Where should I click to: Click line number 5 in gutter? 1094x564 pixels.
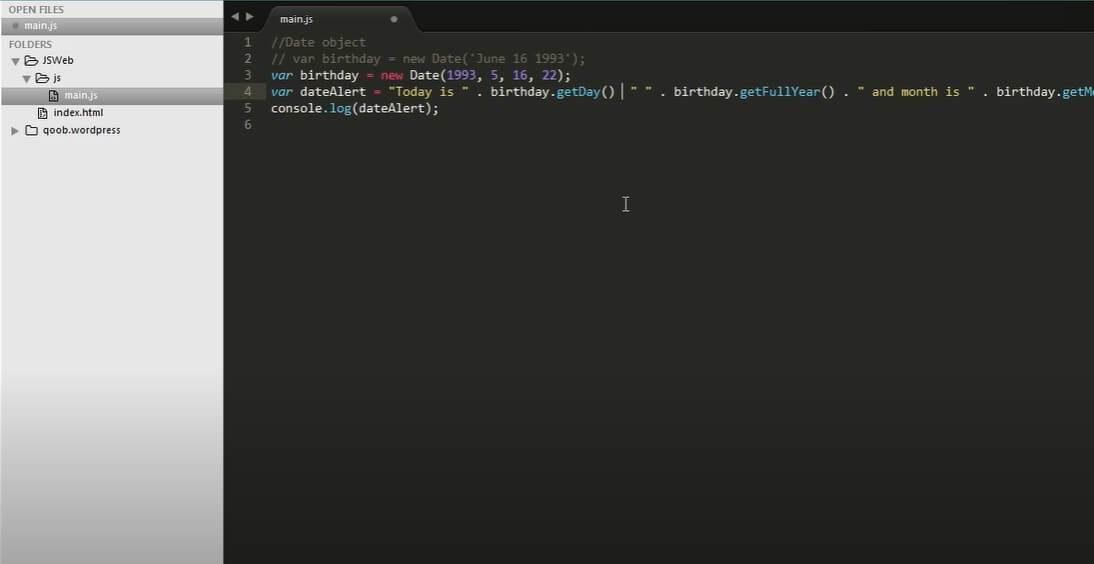(248, 109)
